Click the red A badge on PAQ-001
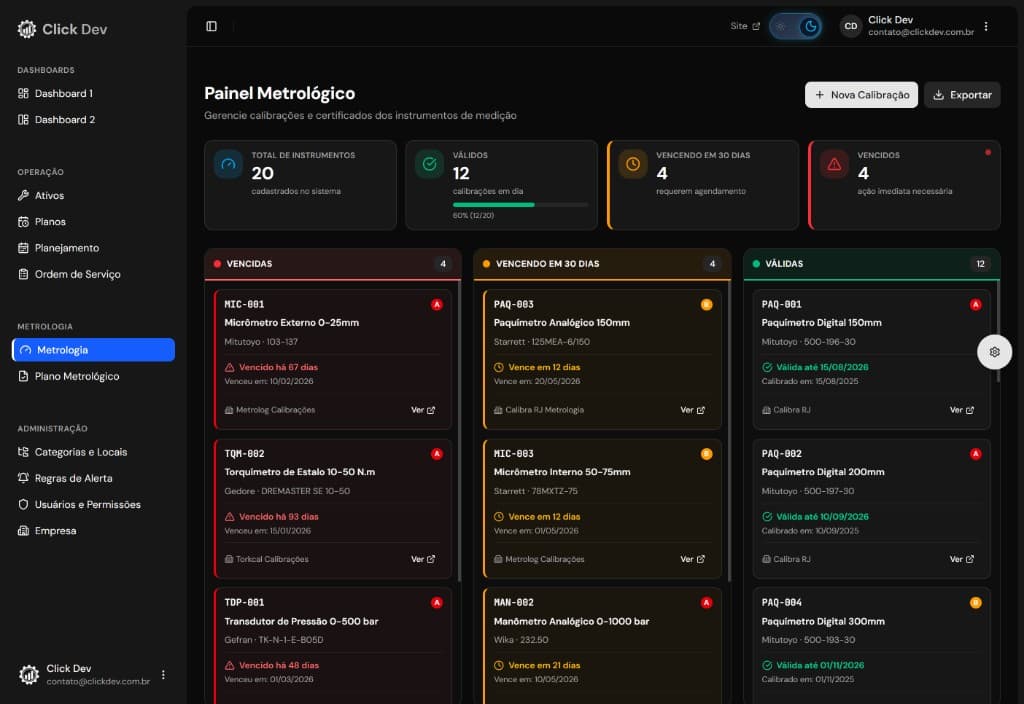This screenshot has width=1024, height=704. coord(975,304)
